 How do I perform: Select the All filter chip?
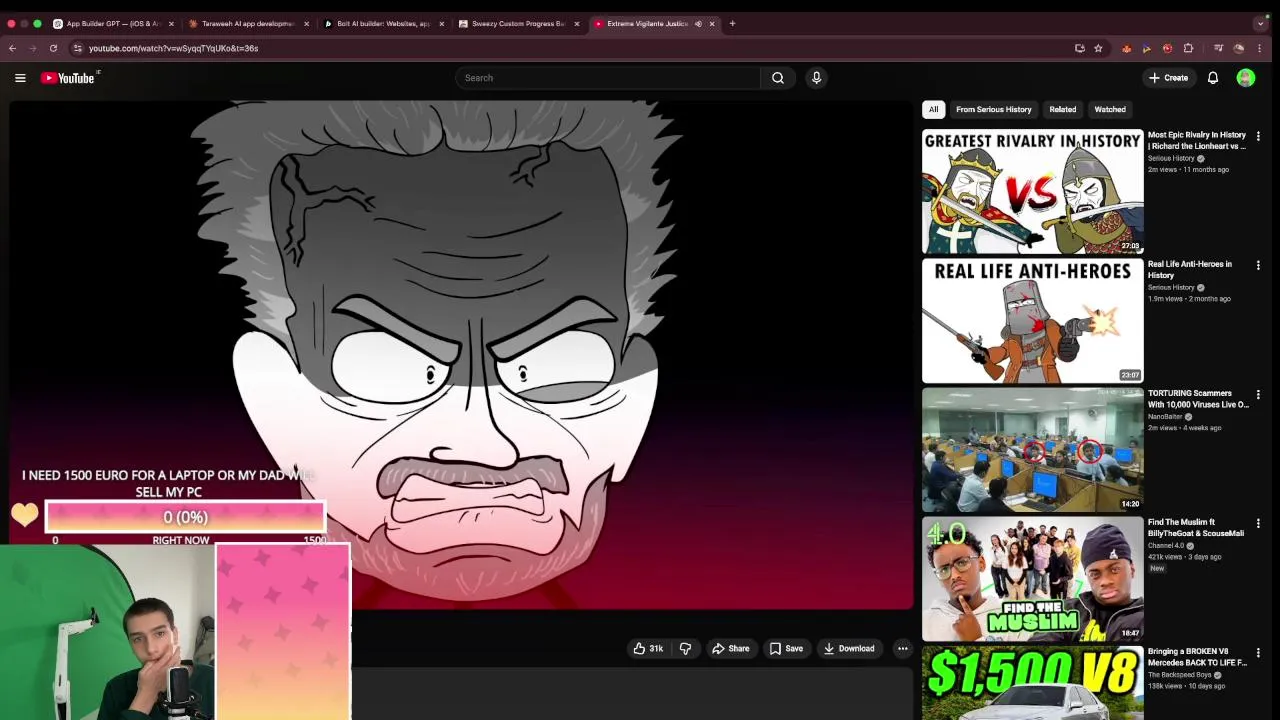pos(933,109)
